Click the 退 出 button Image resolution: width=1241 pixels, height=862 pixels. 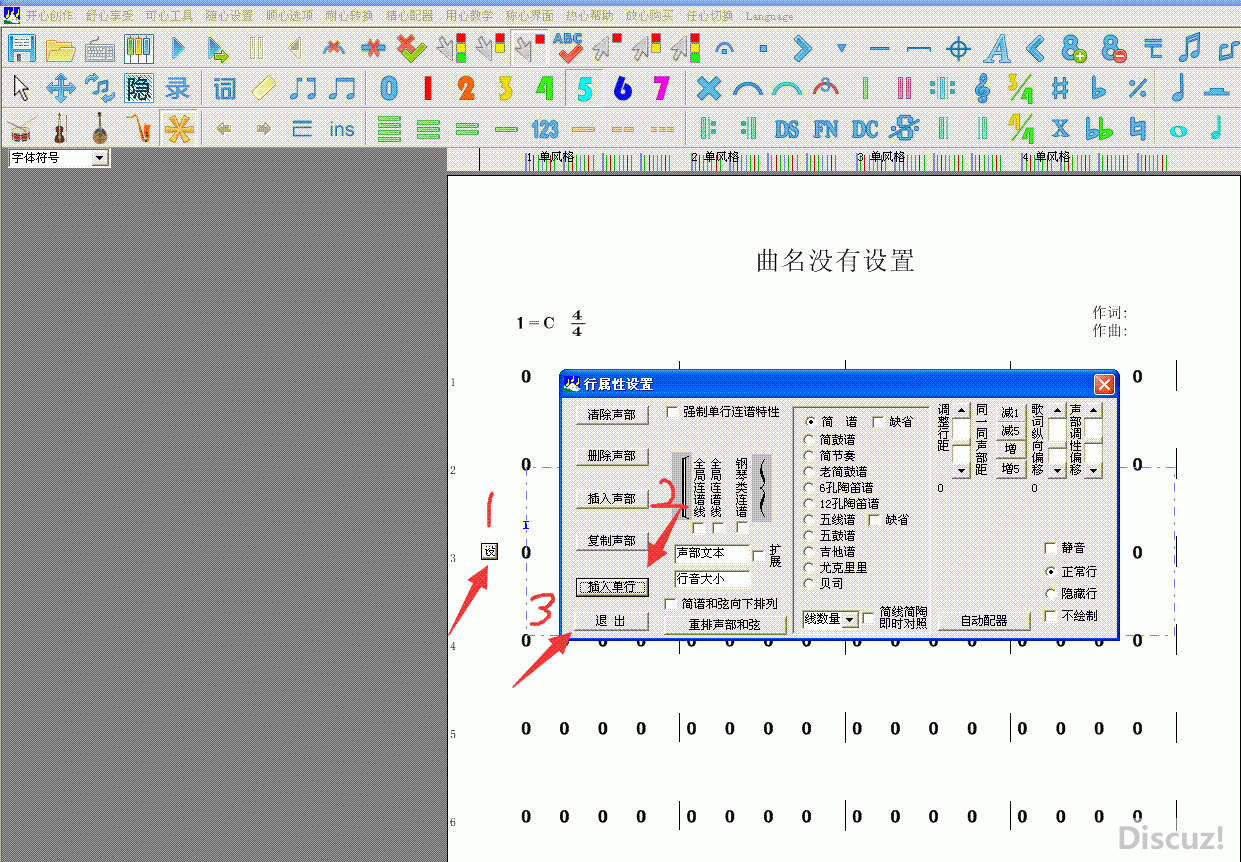click(x=611, y=621)
